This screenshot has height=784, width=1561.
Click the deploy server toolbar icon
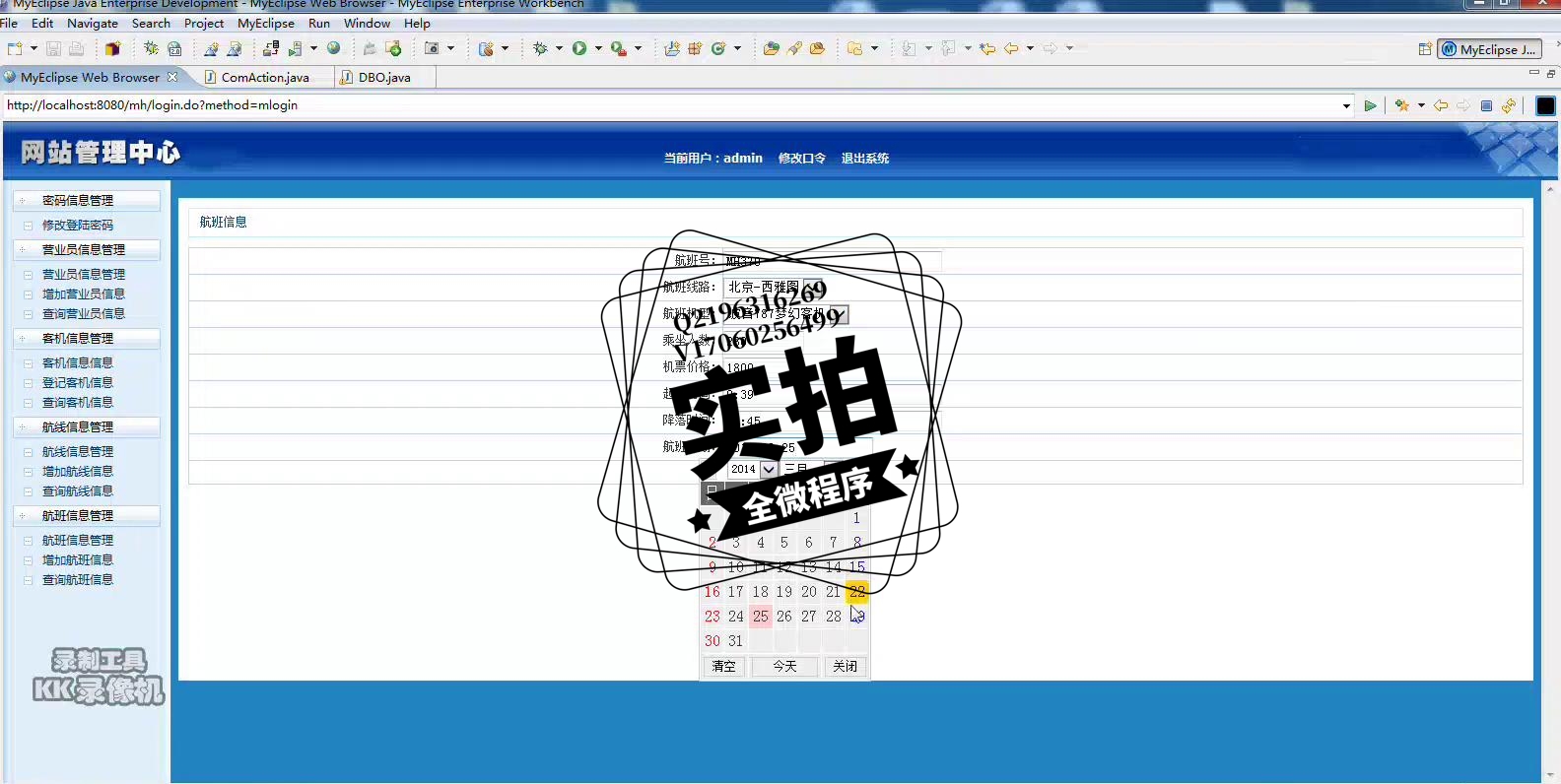tap(271, 48)
